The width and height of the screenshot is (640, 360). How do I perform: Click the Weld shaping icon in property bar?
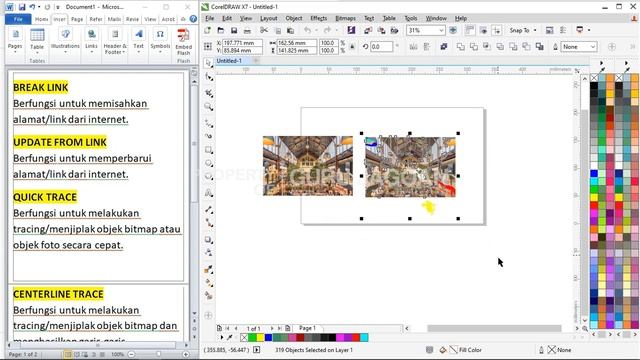(460, 47)
